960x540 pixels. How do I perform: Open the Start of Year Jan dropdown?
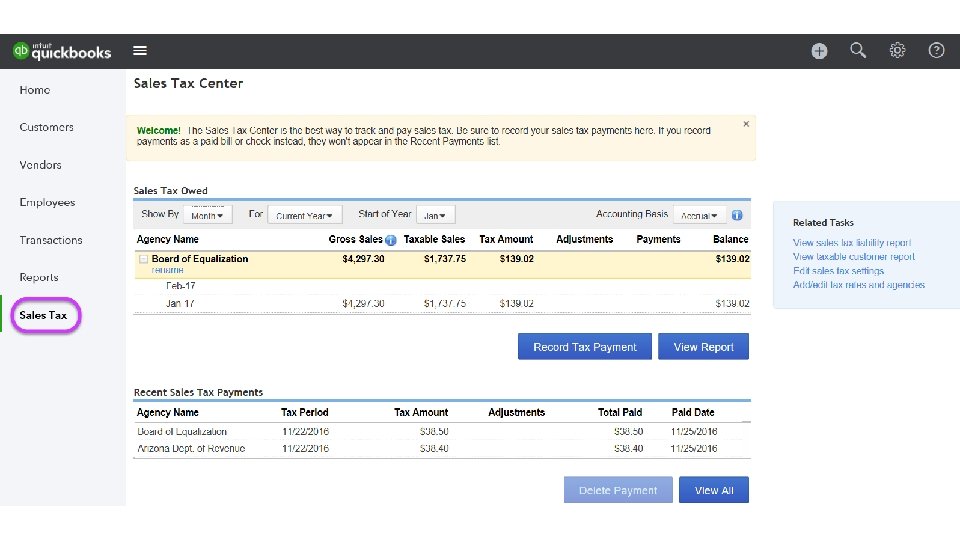pos(435,215)
